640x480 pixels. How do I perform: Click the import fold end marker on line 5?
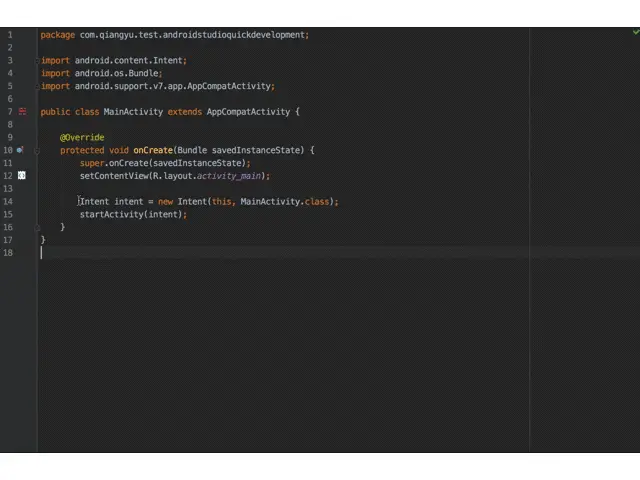[x=37, y=86]
